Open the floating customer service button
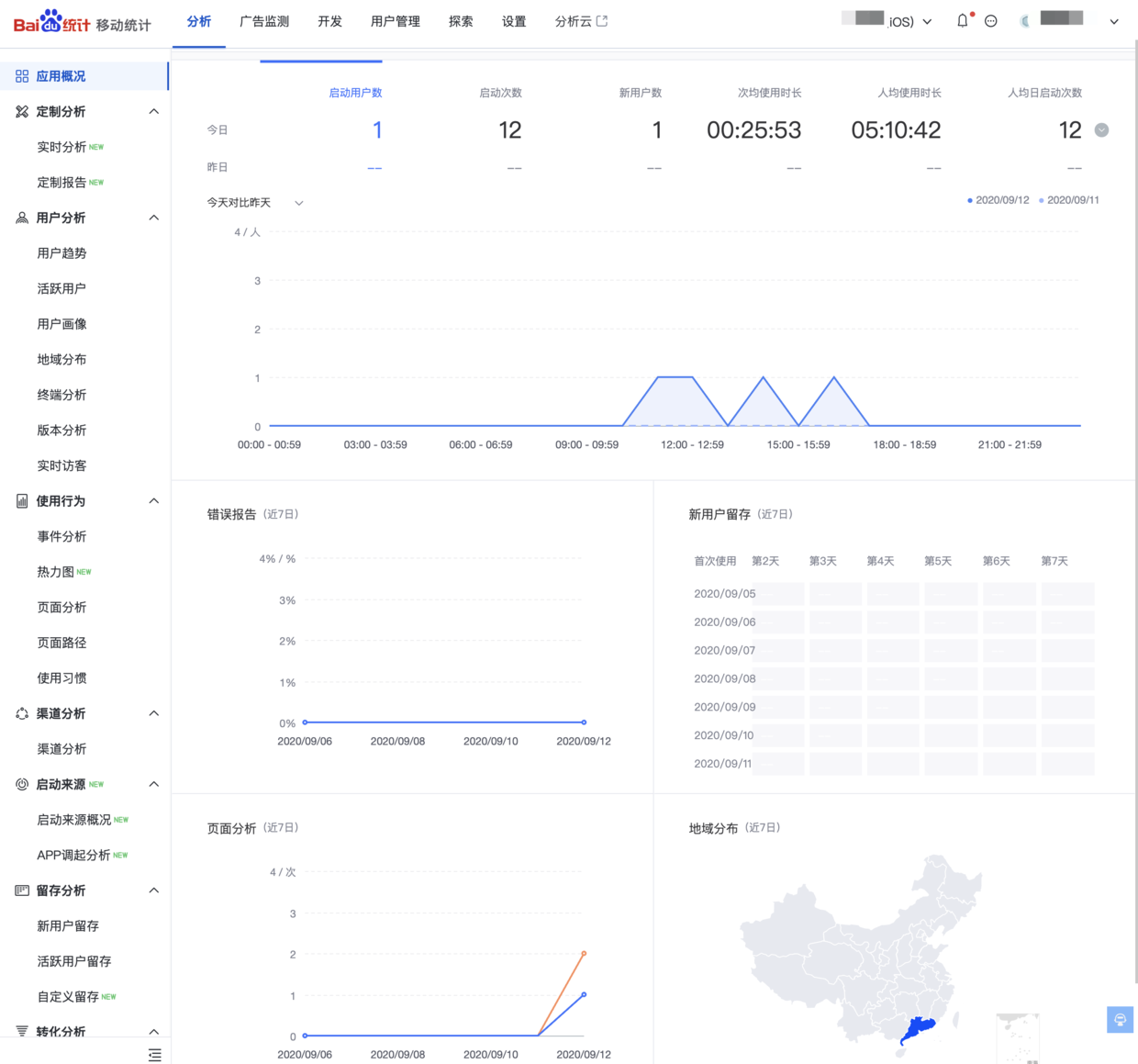 (x=1120, y=1019)
